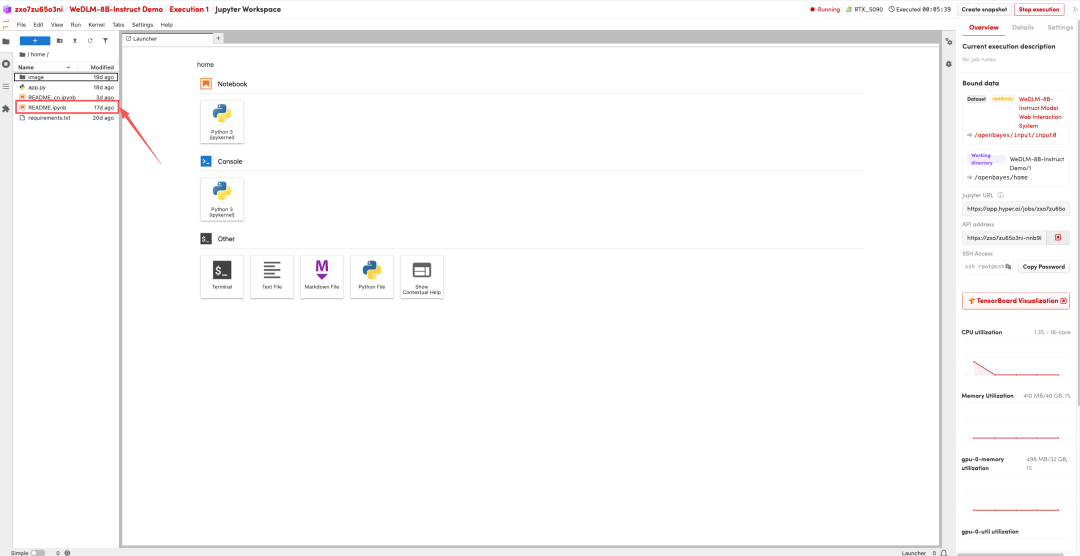
Task: Launch a new Terminal from the launcher
Action: (x=222, y=276)
